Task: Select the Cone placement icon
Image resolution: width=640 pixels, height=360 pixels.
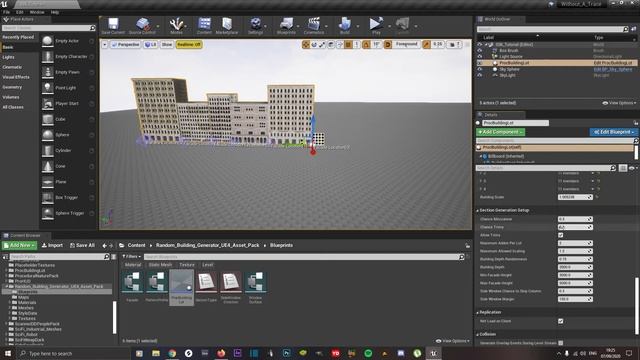Action: coord(48,166)
